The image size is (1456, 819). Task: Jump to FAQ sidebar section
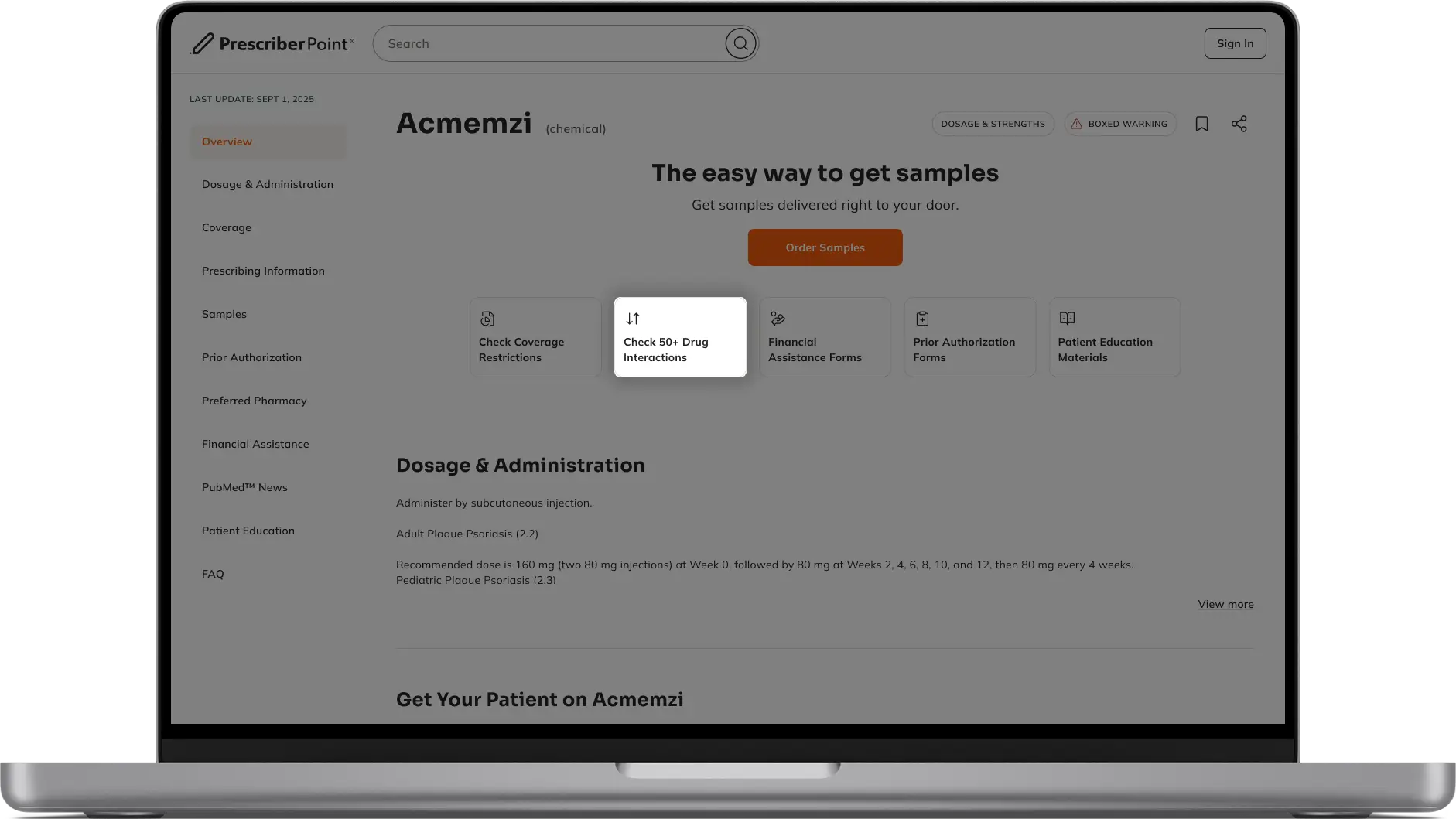pyautogui.click(x=213, y=574)
